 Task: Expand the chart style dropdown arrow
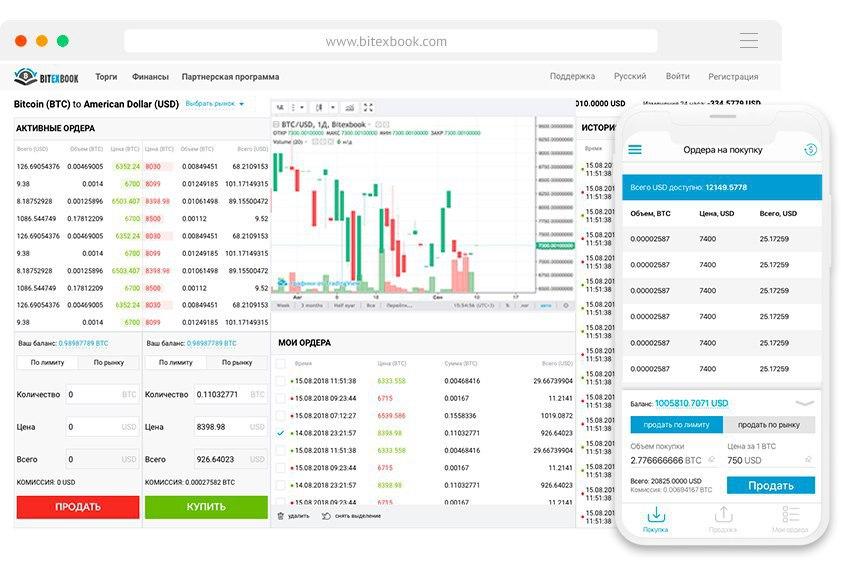(333, 107)
